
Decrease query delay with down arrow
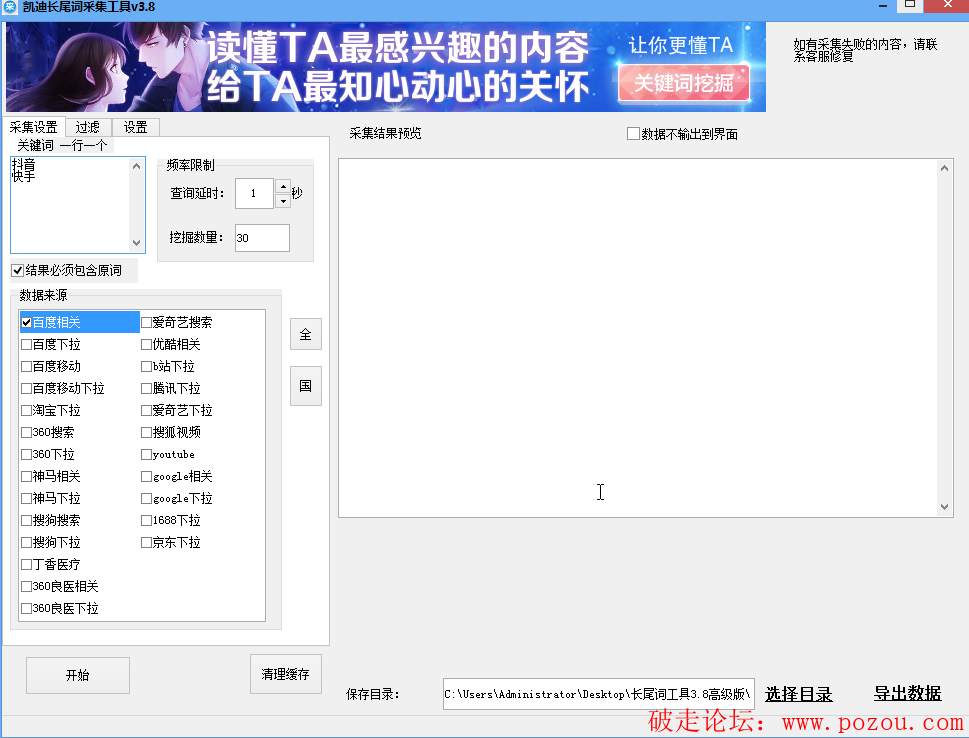point(282,201)
